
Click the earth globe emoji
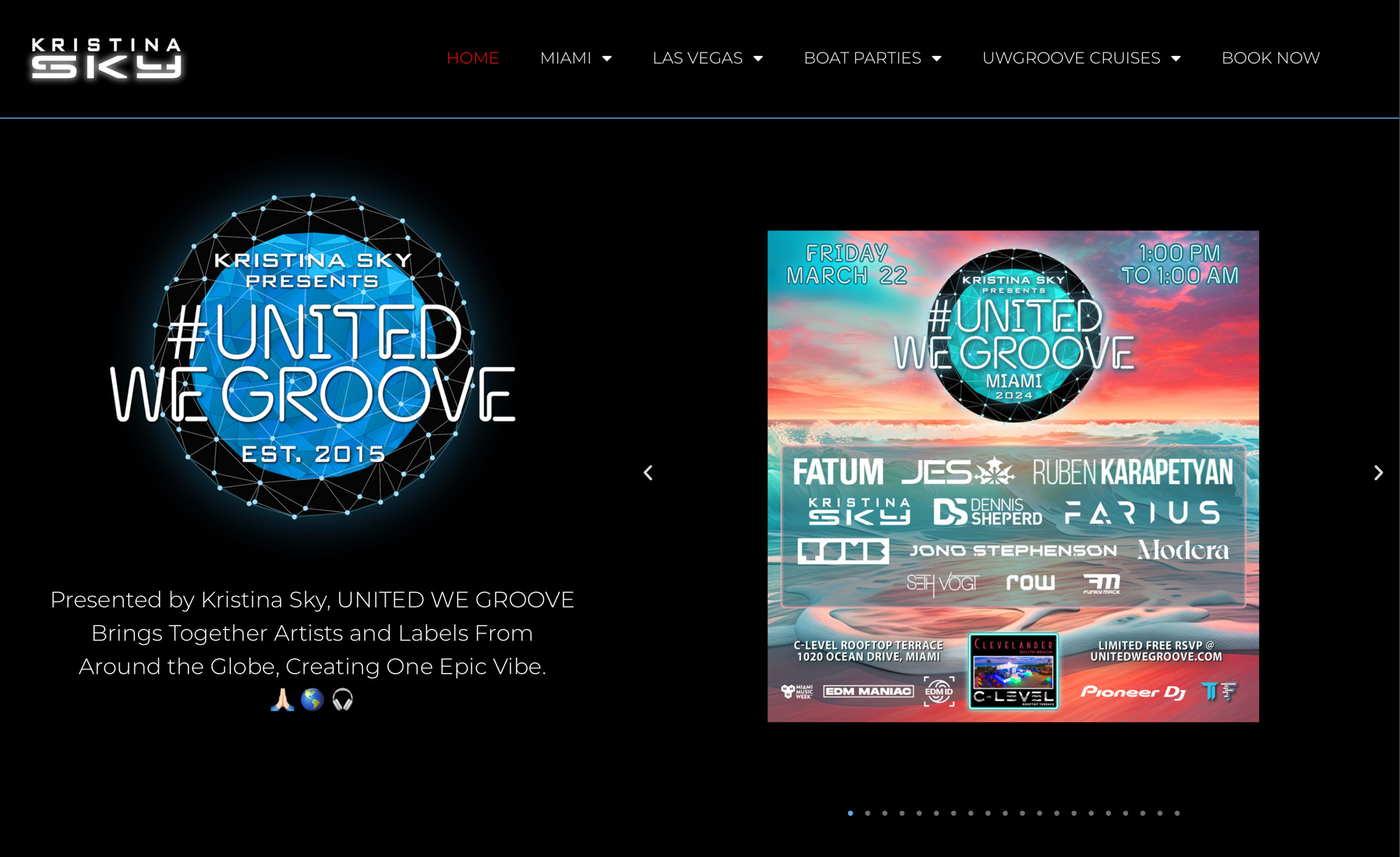tap(312, 699)
